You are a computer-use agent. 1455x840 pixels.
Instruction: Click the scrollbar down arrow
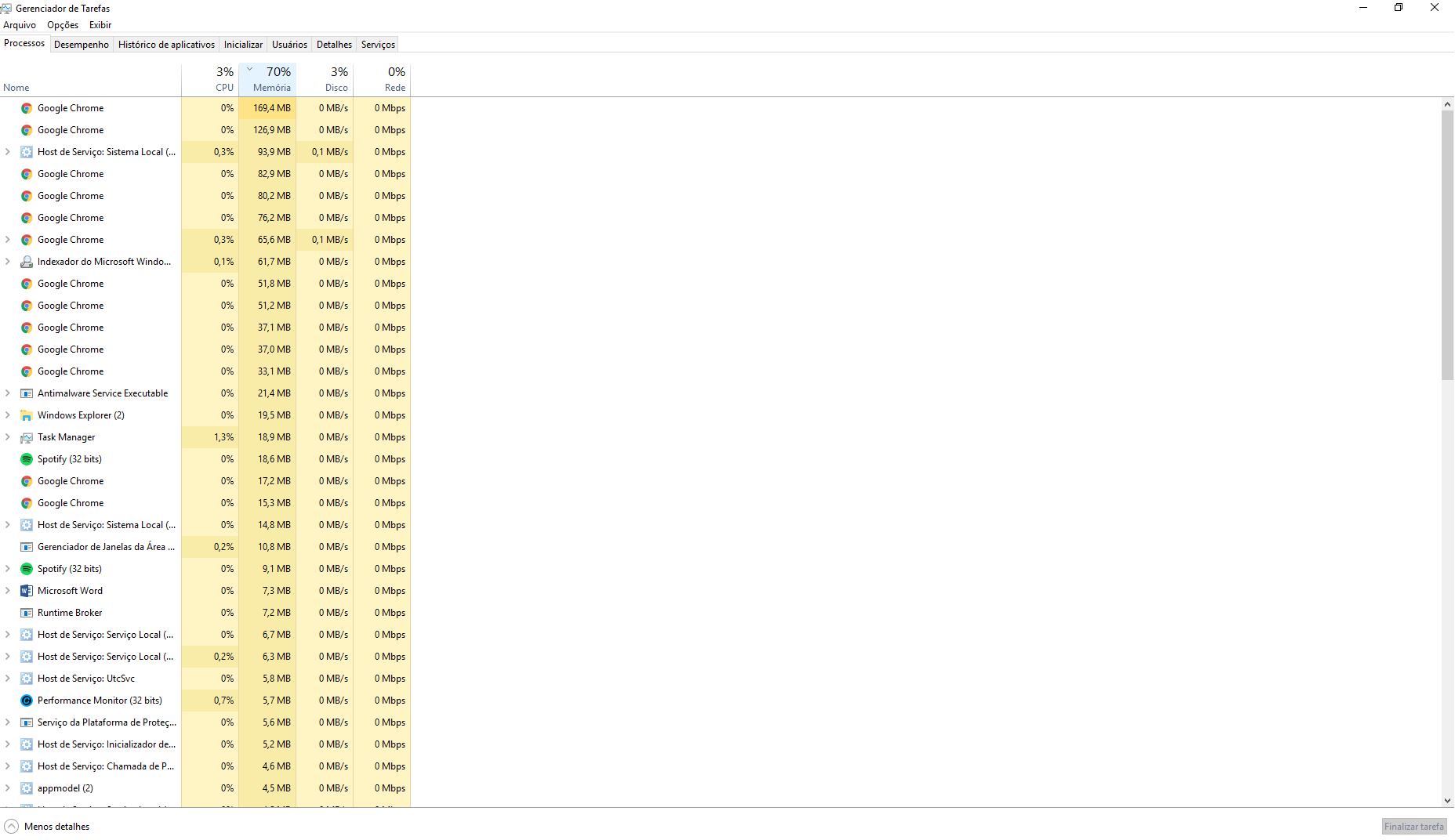tap(1447, 801)
